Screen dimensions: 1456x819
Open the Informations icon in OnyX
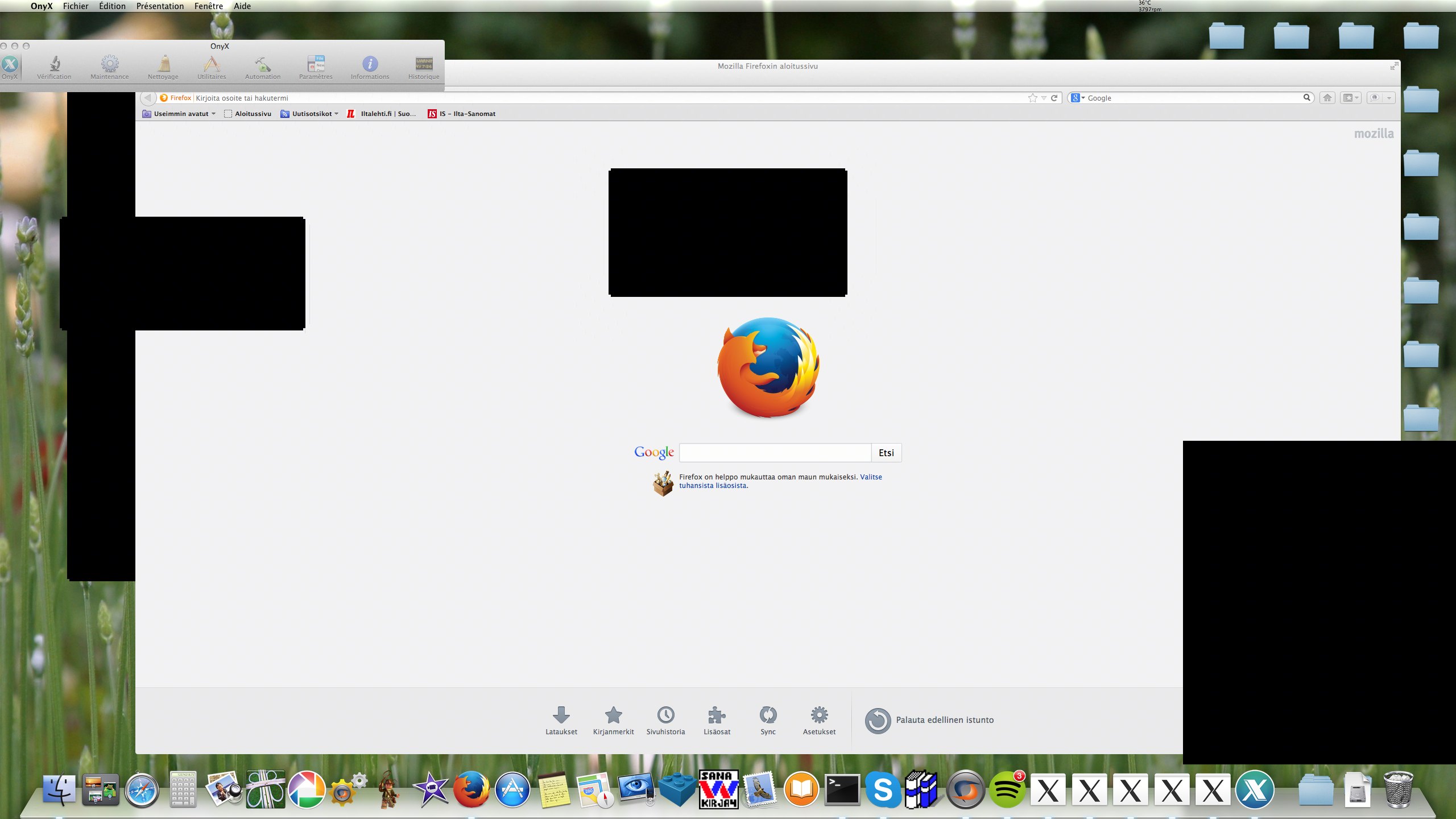tap(370, 64)
